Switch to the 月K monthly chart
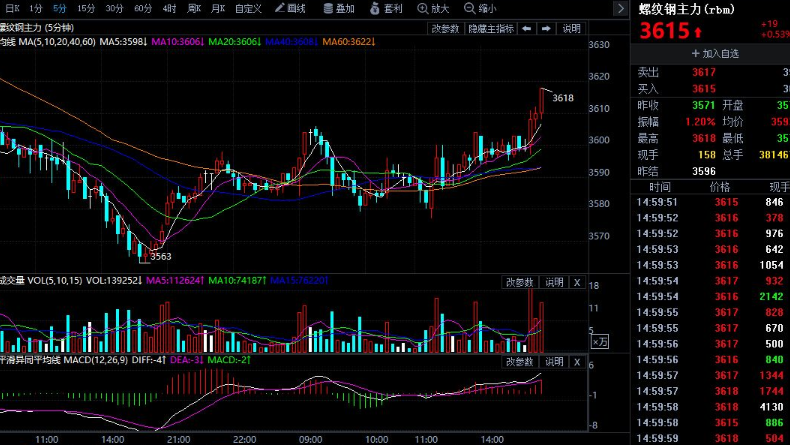Image resolution: width=790 pixels, height=445 pixels. click(x=218, y=8)
